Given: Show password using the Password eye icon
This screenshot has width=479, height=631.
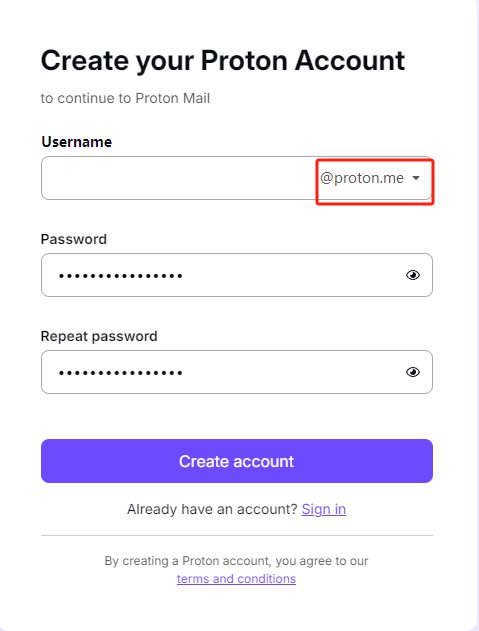Looking at the screenshot, I should point(413,275).
